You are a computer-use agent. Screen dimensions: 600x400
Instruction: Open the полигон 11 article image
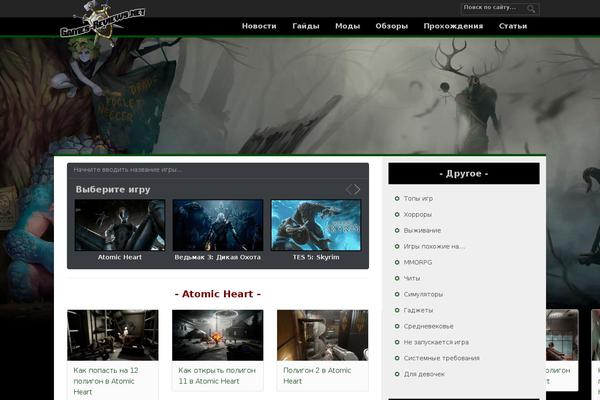point(218,335)
